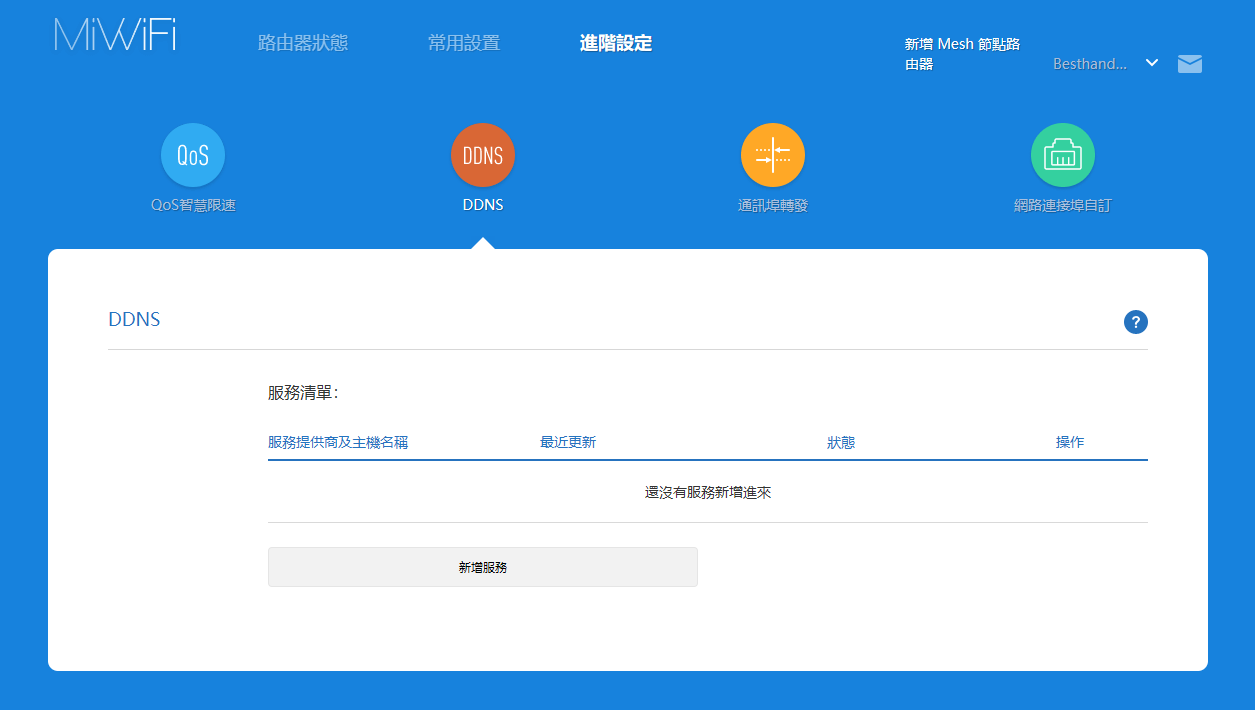Expand the chevron arrow beside the router name
Screen dimensions: 1255x710
click(1152, 63)
